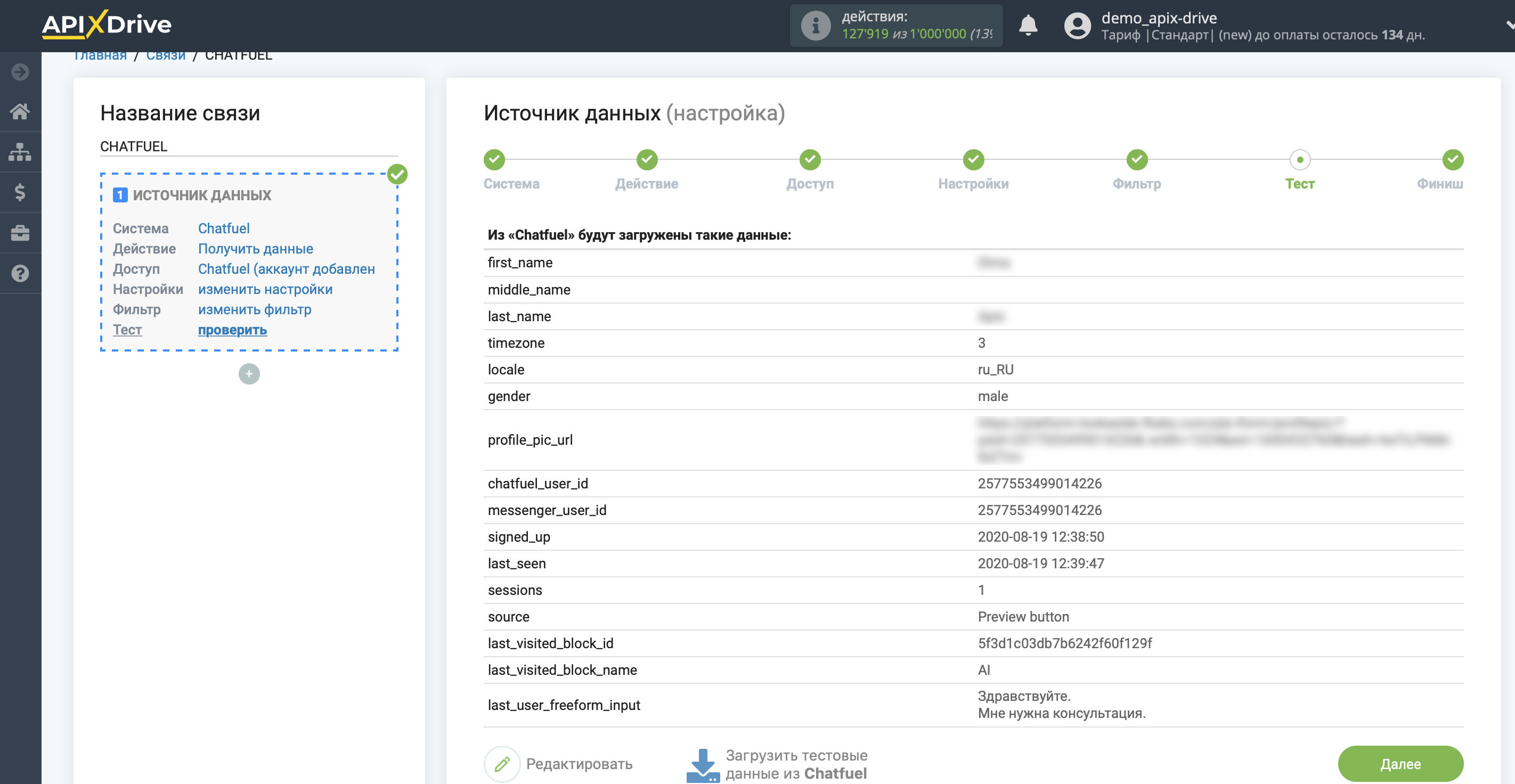
Task: Click проверить link
Action: (232, 330)
